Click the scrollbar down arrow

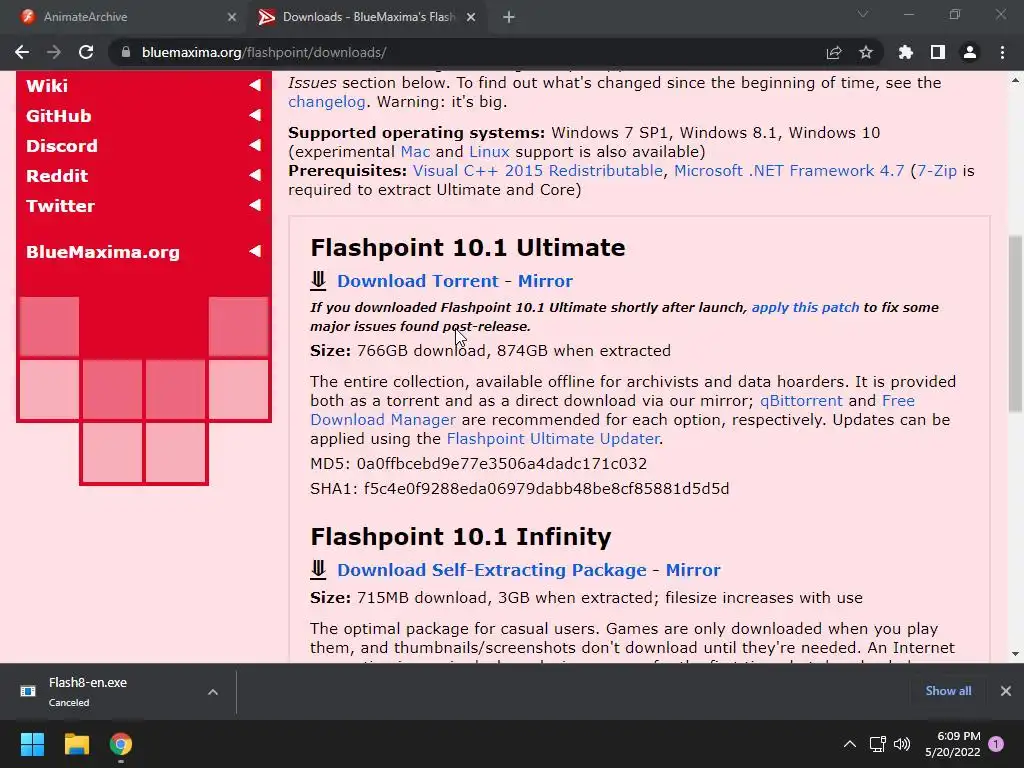(1015, 654)
